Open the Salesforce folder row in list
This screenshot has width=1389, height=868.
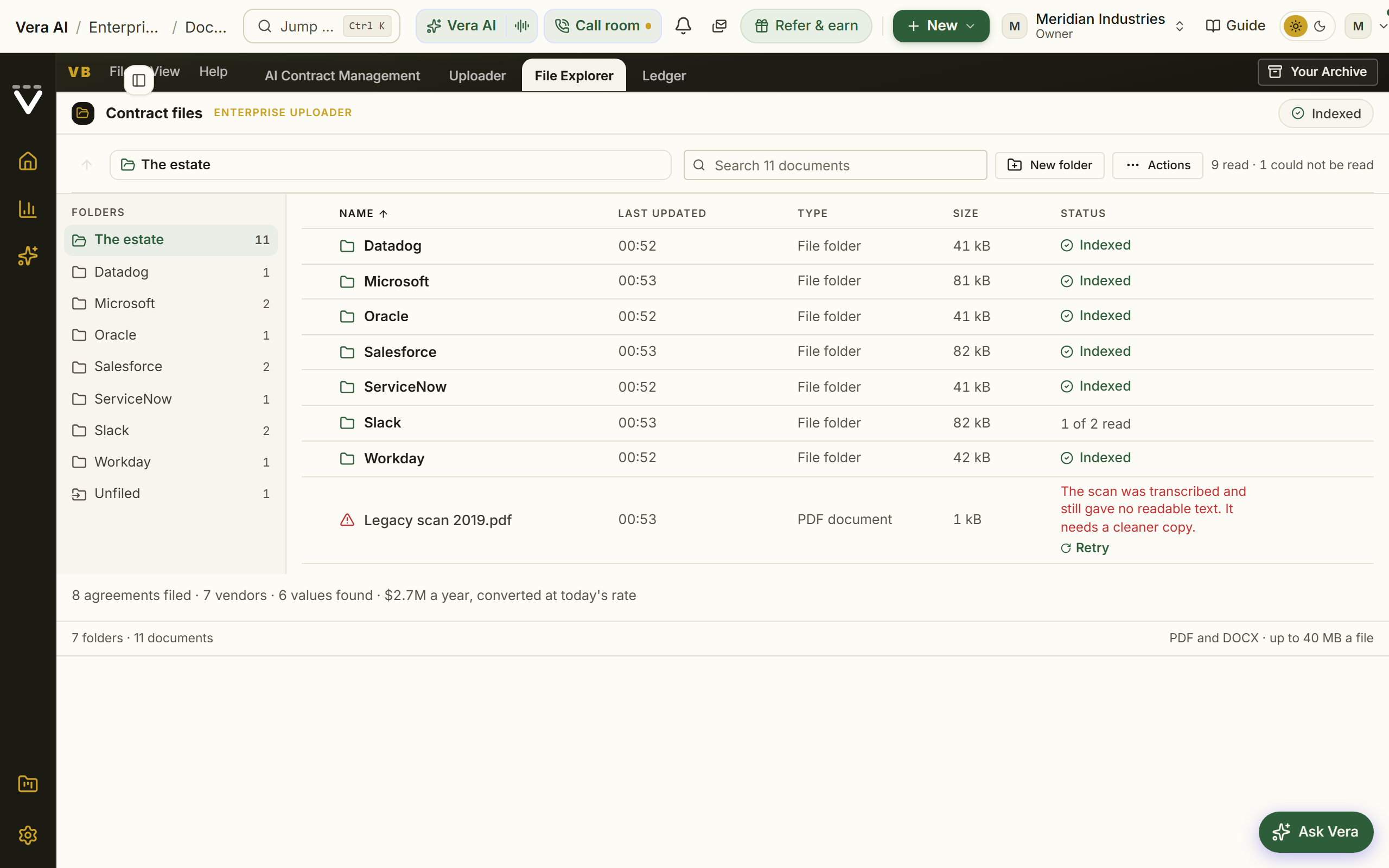pyautogui.click(x=837, y=352)
